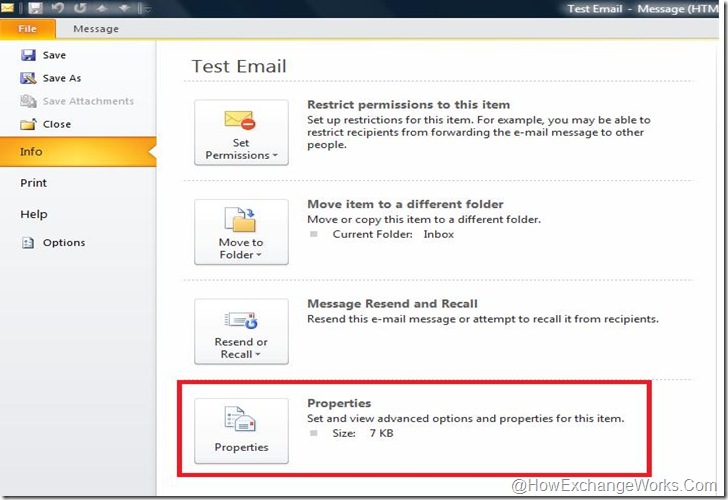Image resolution: width=728 pixels, height=500 pixels.
Task: Click the Redo arrow in title bar
Action: click(80, 8)
